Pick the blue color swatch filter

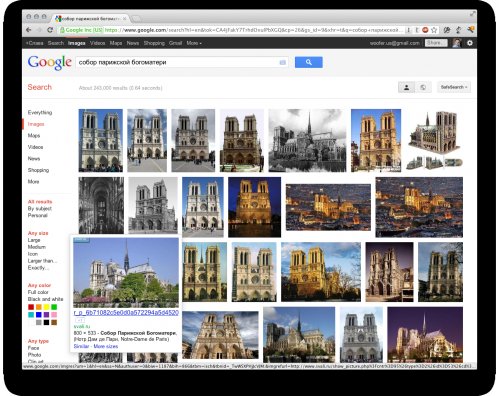[39, 315]
